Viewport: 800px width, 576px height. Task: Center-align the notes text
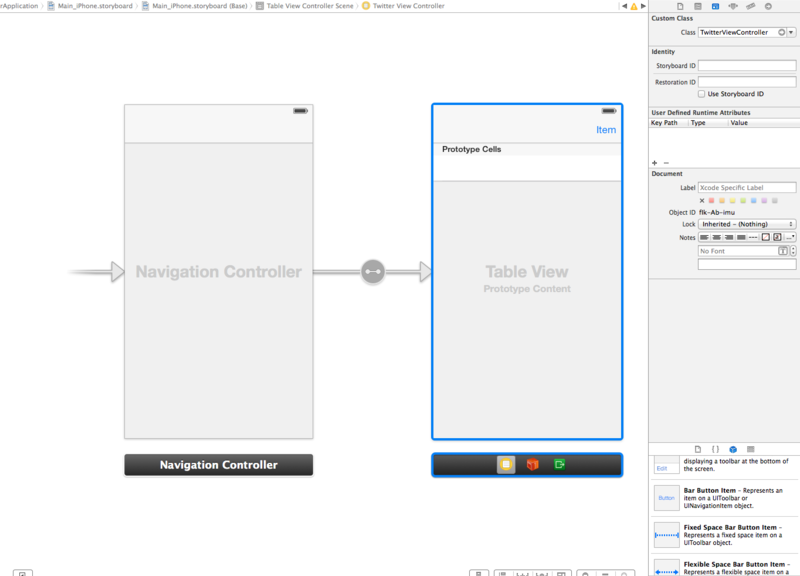716,237
